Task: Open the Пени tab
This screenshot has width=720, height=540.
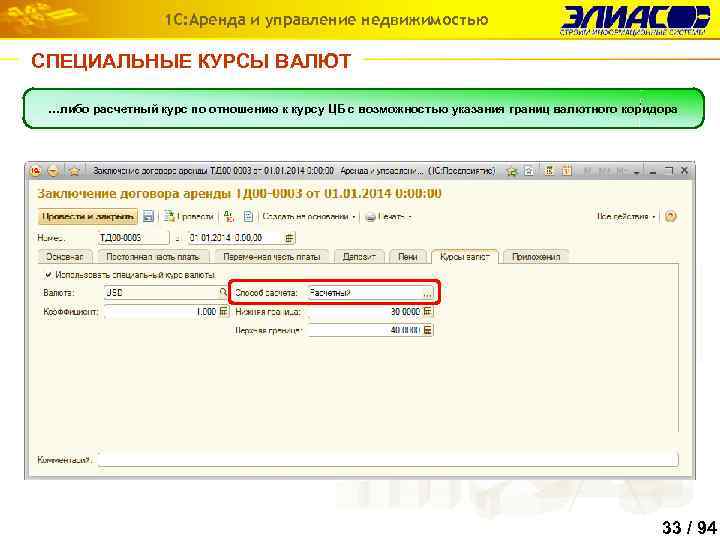Action: click(408, 257)
